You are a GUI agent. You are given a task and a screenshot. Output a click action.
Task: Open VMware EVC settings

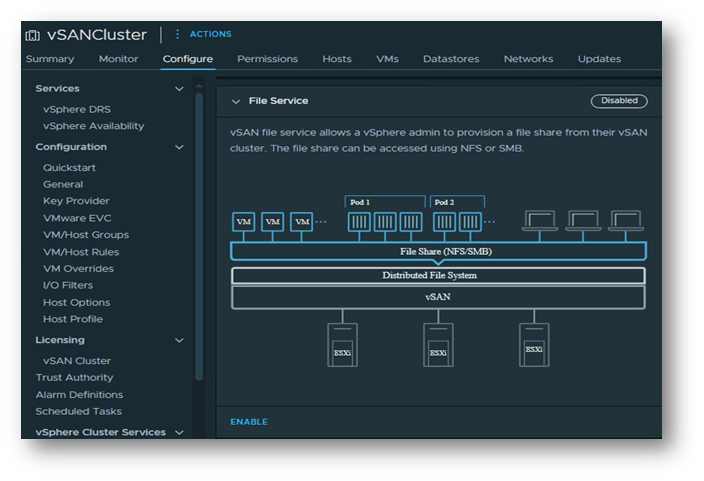pyautogui.click(x=77, y=218)
